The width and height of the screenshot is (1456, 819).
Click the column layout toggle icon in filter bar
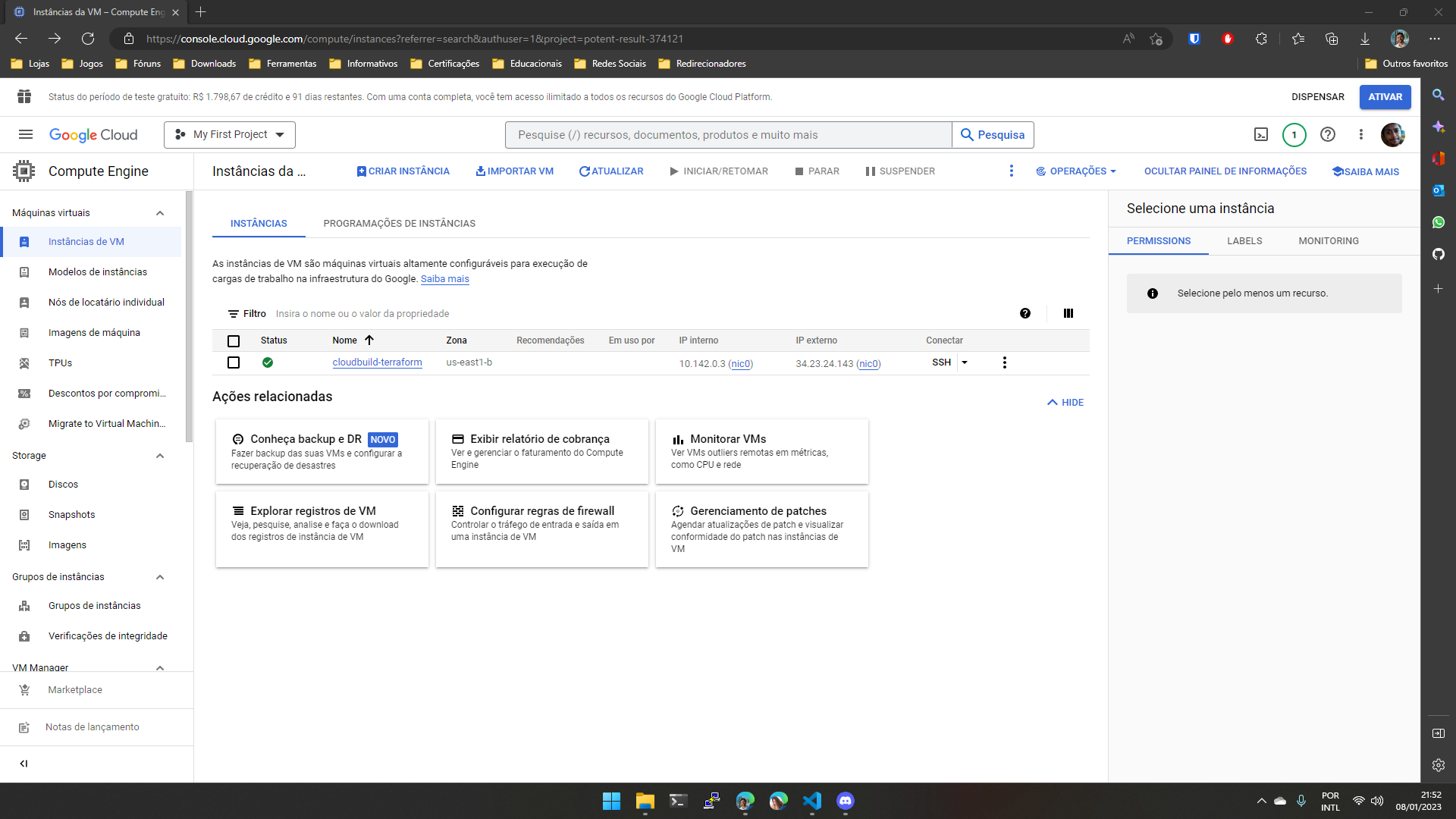pyautogui.click(x=1068, y=313)
